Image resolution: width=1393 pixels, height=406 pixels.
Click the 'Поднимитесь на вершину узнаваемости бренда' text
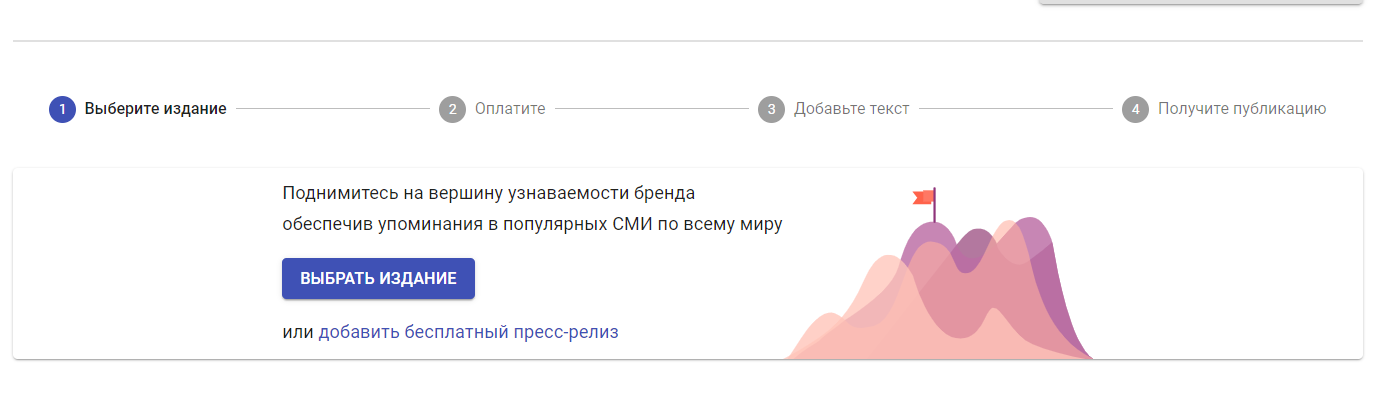click(488, 193)
